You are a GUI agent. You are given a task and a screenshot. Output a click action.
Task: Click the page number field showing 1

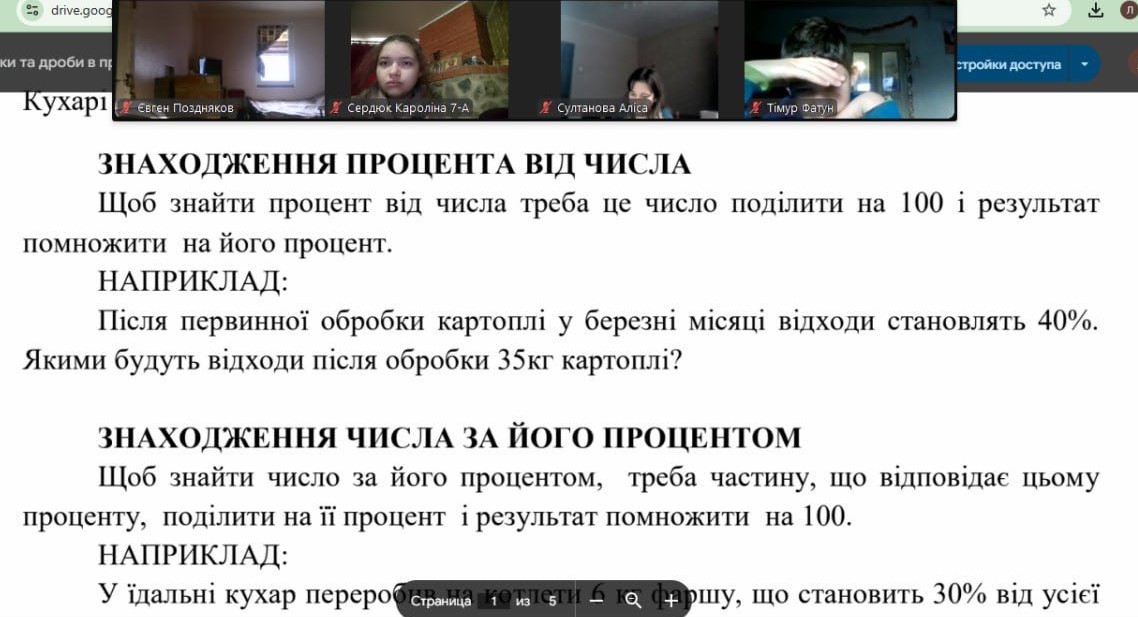coord(493,601)
